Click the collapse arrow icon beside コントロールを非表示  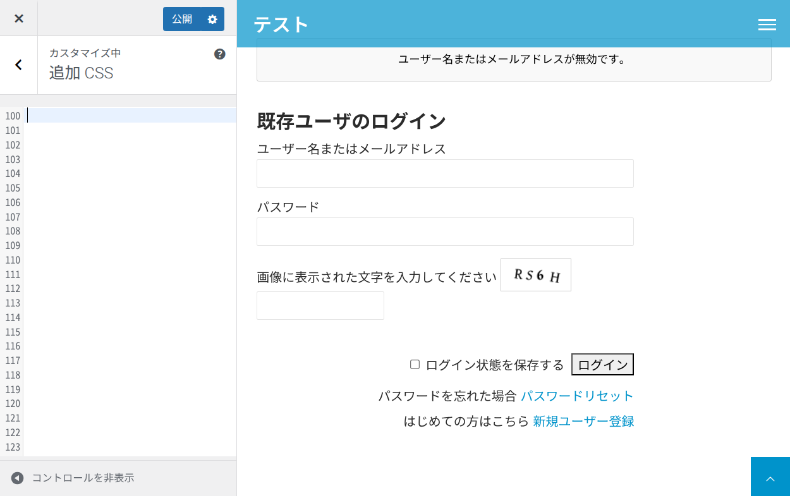point(17,478)
